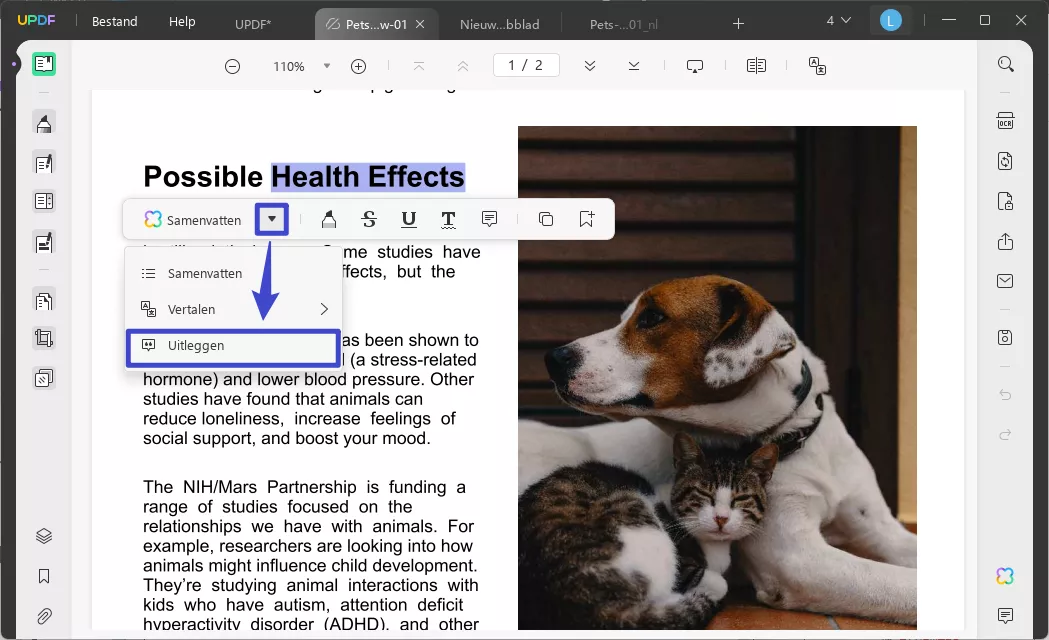
Task: Zoom out with the minus button
Action: point(232,66)
